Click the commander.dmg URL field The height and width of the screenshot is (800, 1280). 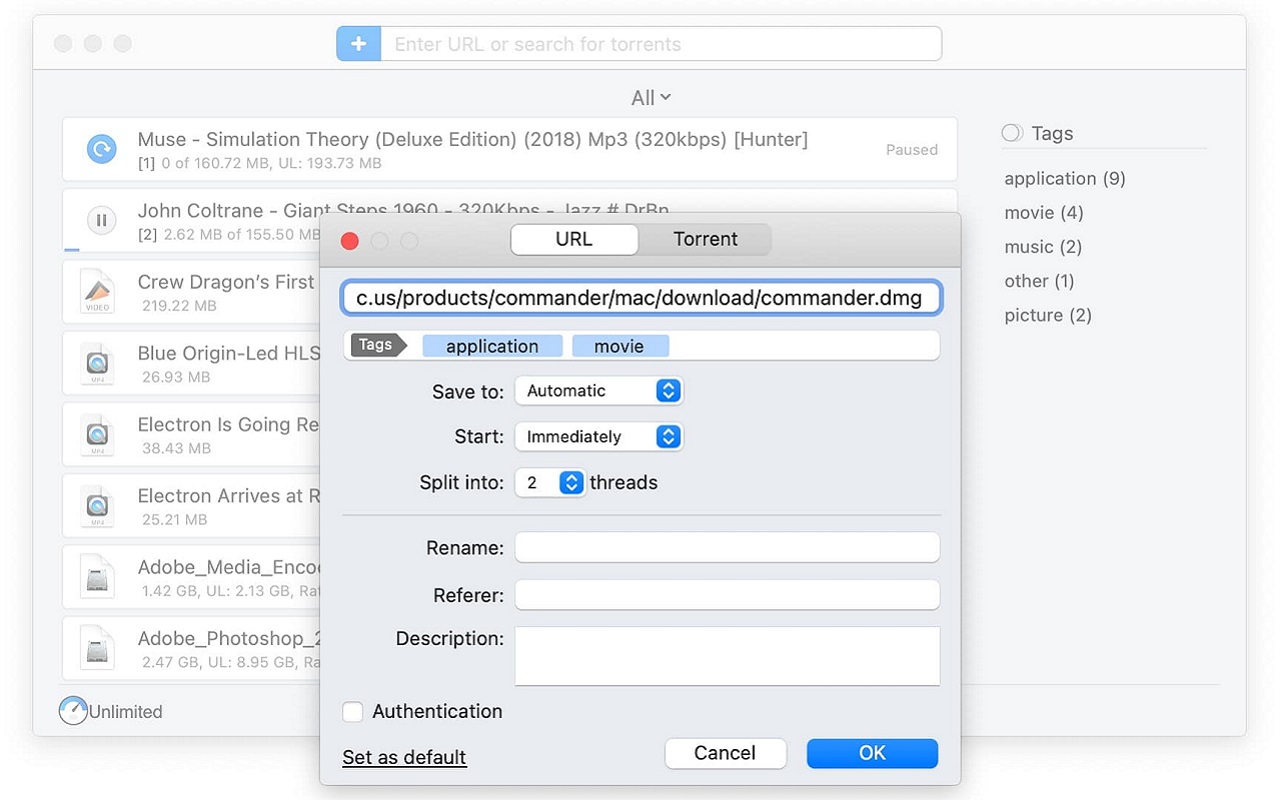pyautogui.click(x=641, y=298)
